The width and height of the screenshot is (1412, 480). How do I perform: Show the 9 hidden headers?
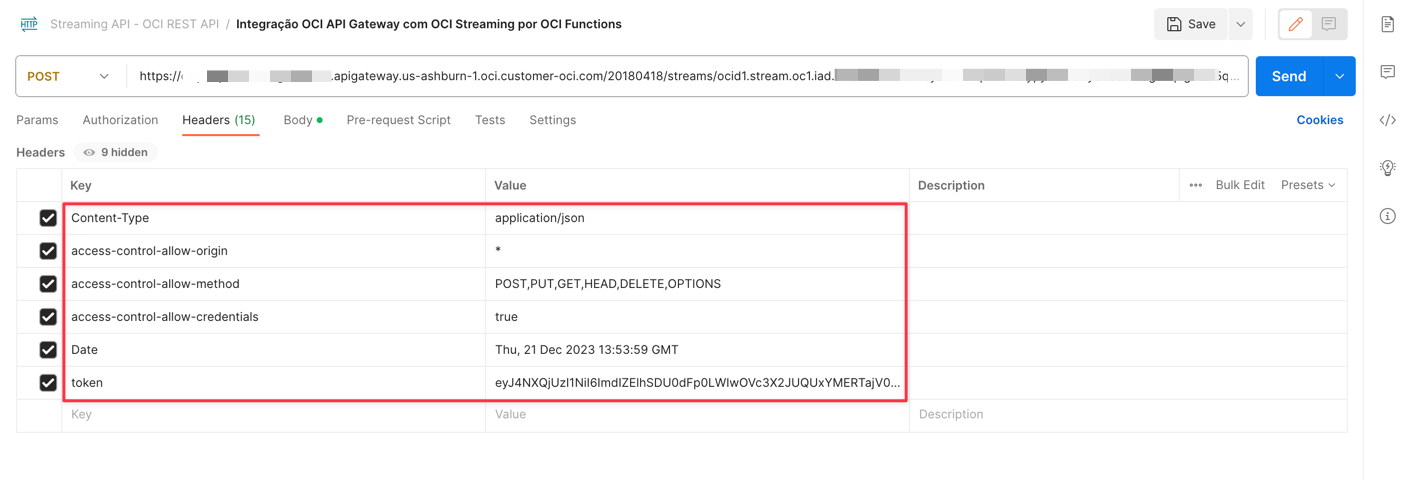click(116, 152)
